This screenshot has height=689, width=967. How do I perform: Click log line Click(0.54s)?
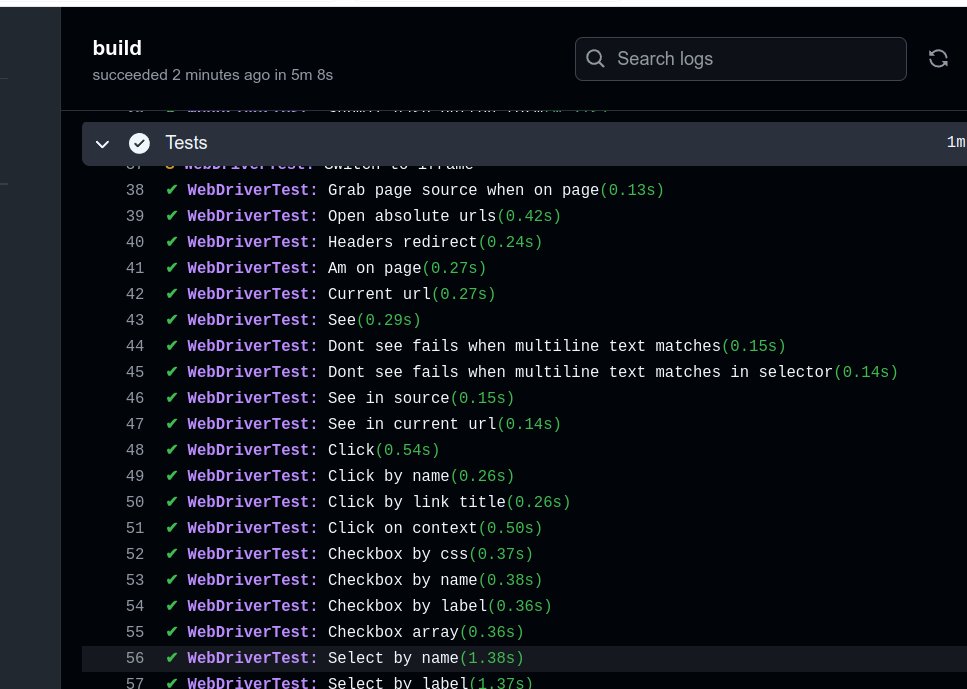click(x=303, y=450)
